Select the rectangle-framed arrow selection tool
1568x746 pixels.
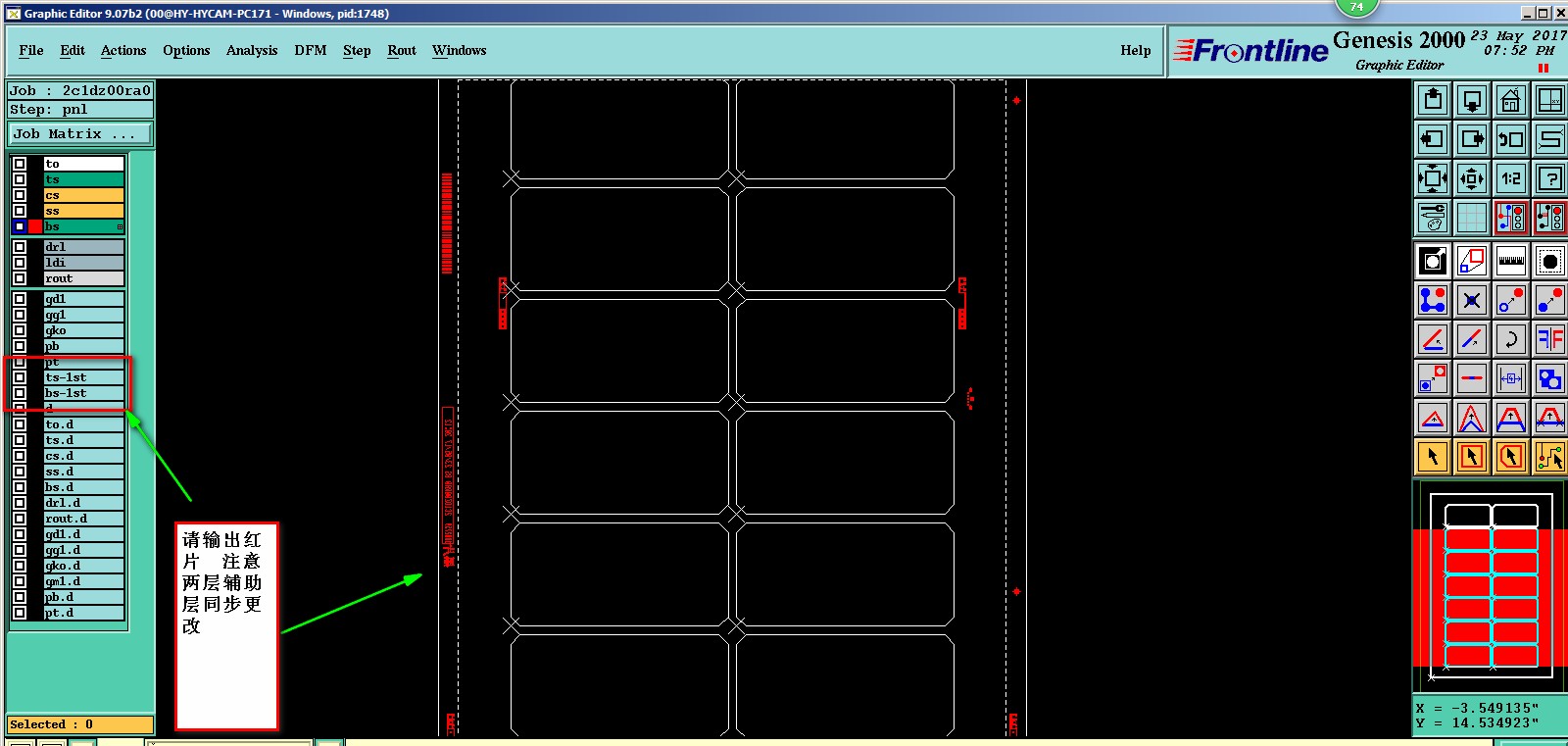pyautogui.click(x=1472, y=457)
